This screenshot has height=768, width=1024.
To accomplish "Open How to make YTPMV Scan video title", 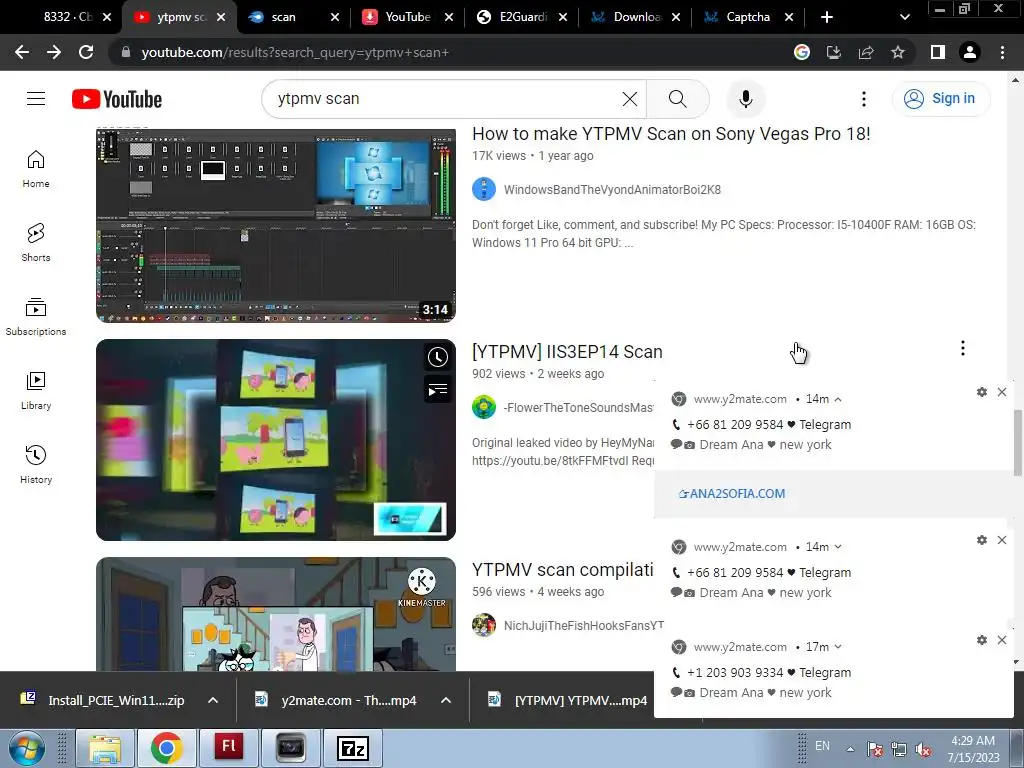I will 671,134.
